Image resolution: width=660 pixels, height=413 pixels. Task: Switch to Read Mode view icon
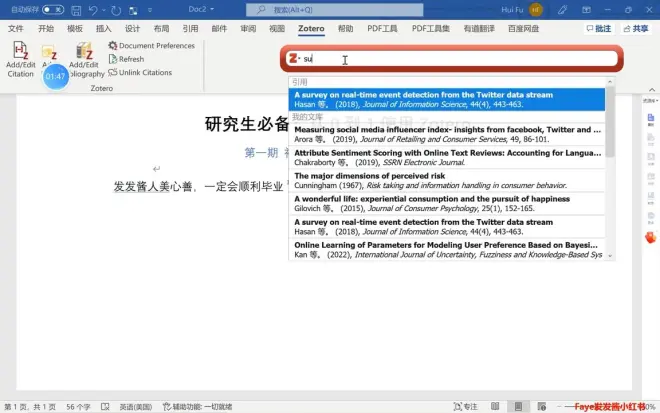(x=495, y=407)
